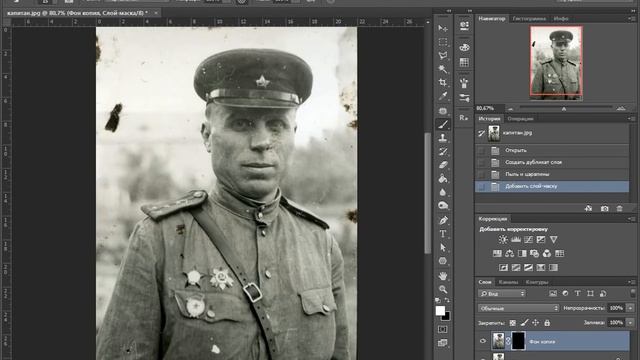Change screen mode icon in toolbar

(442, 343)
